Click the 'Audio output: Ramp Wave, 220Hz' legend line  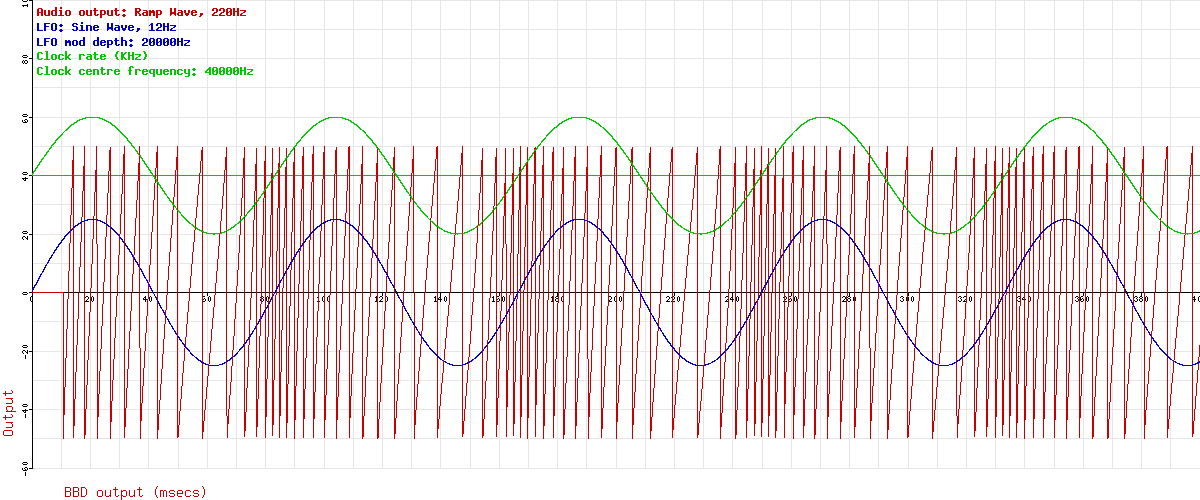click(141, 12)
